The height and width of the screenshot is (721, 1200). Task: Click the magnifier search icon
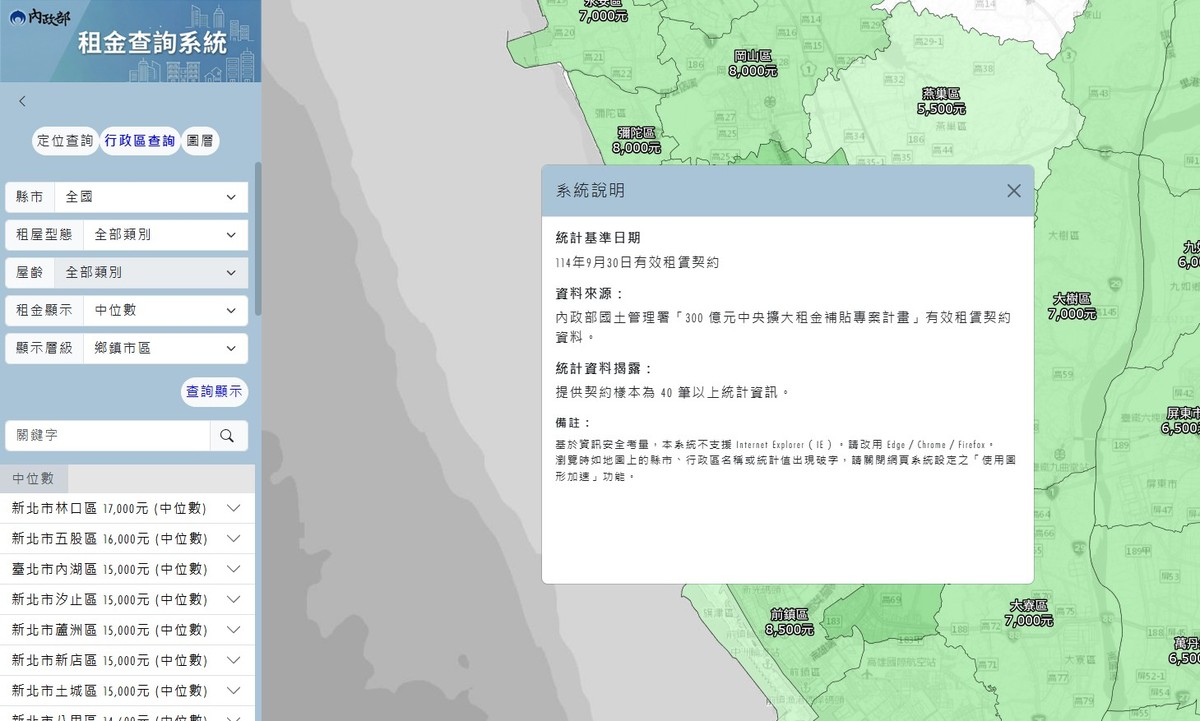[227, 436]
